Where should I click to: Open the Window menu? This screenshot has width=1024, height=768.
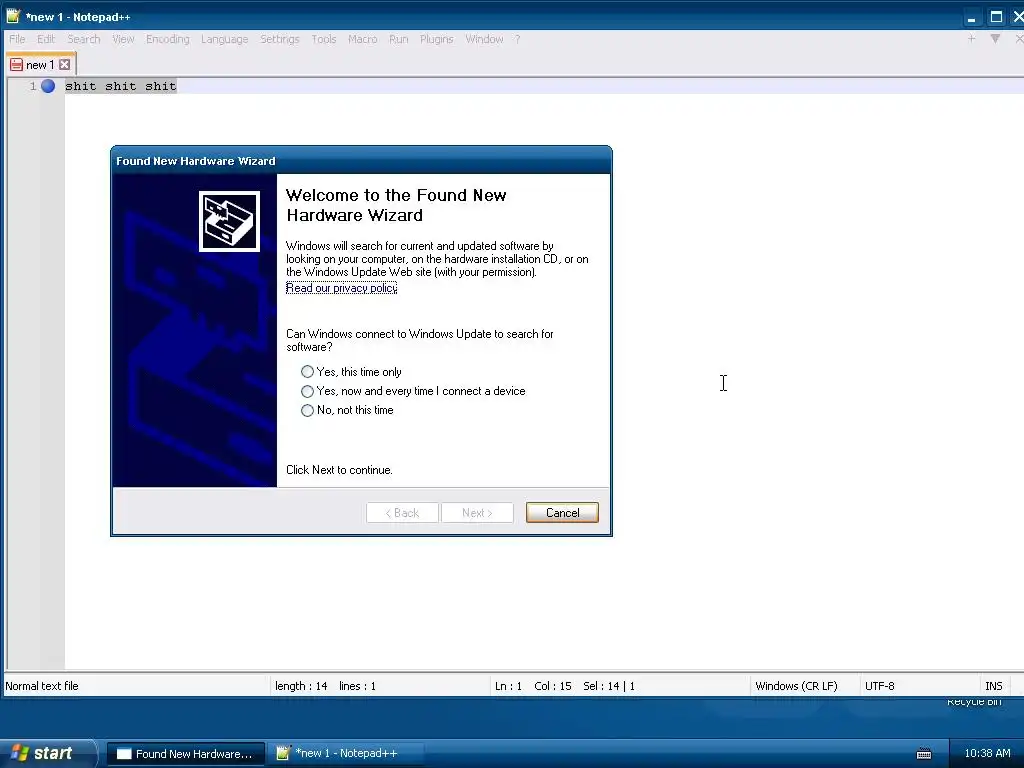484,39
